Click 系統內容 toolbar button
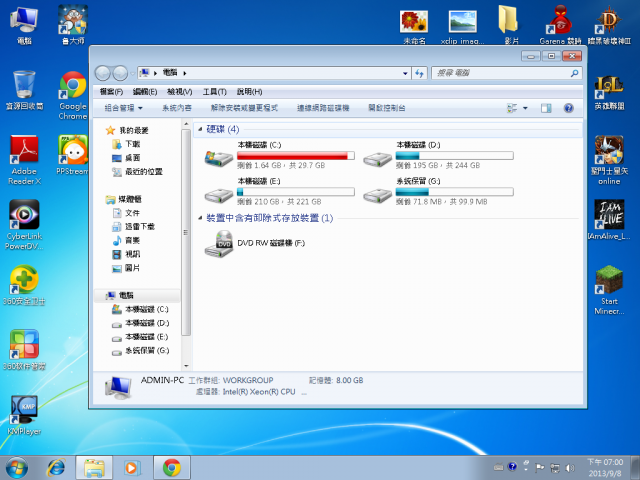This screenshot has height=480, width=640. point(177,108)
